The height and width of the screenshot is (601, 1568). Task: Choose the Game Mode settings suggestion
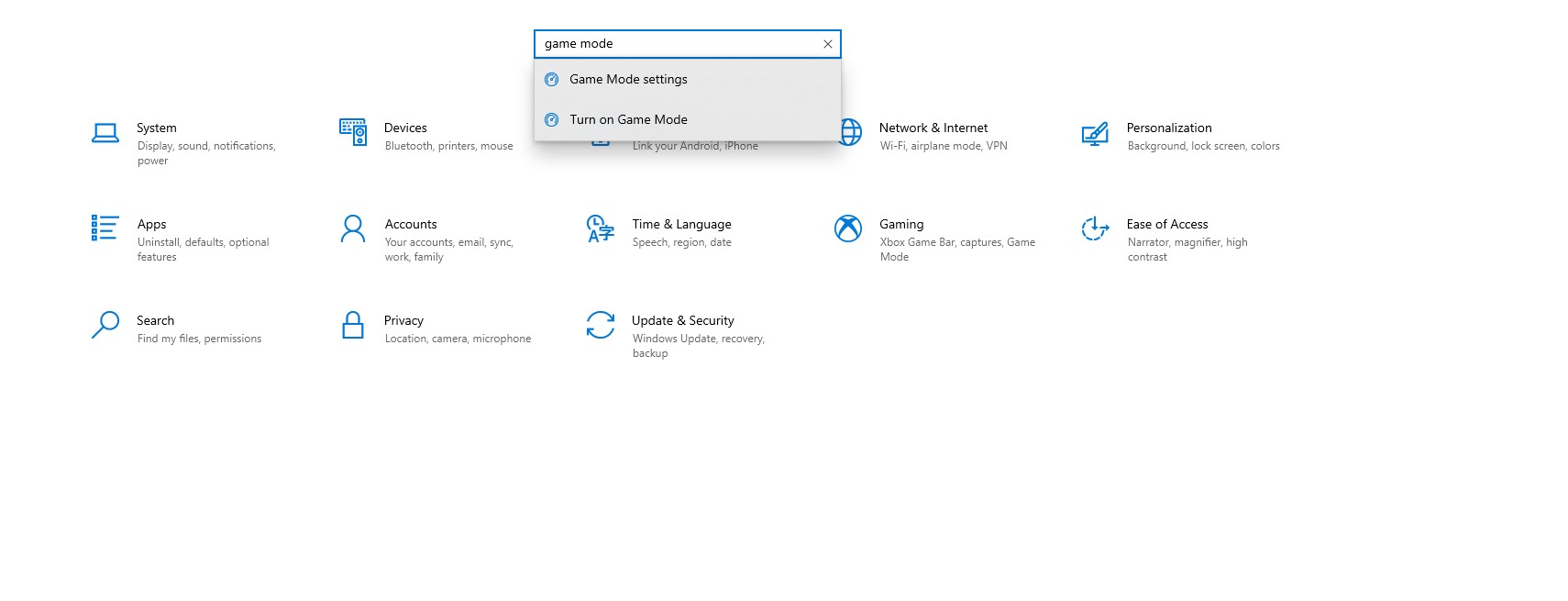pos(628,80)
